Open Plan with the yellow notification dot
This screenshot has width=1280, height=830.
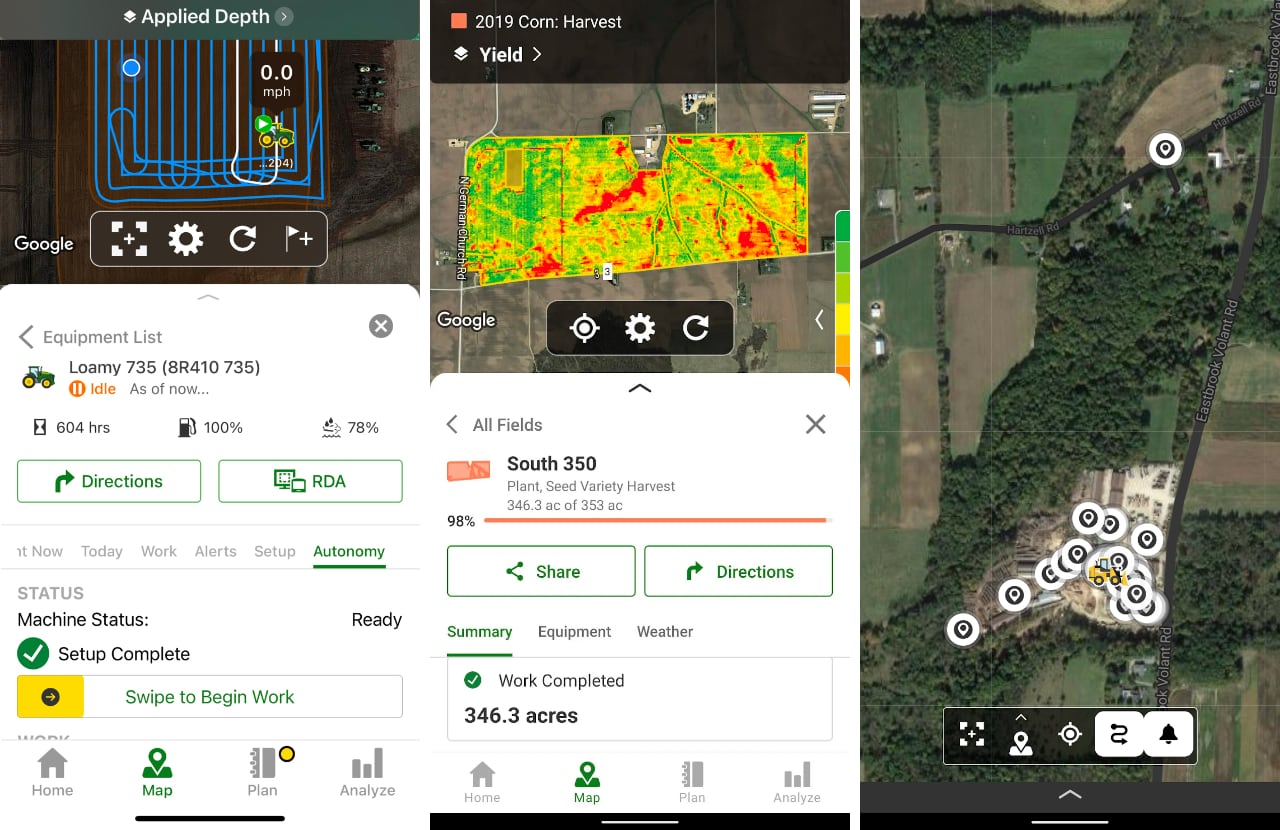click(263, 773)
